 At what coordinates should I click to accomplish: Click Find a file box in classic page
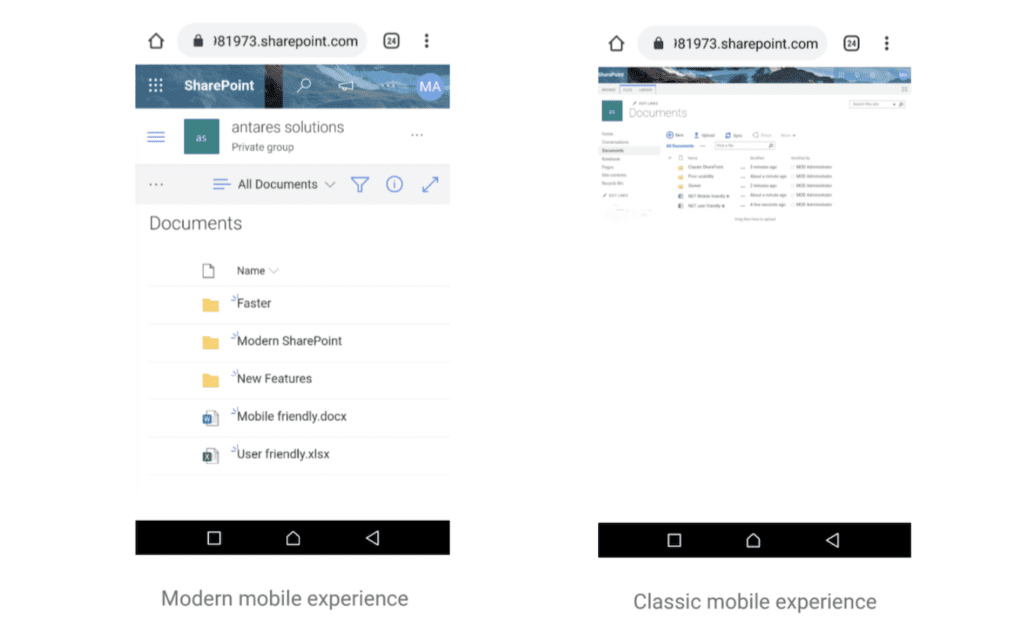[744, 146]
